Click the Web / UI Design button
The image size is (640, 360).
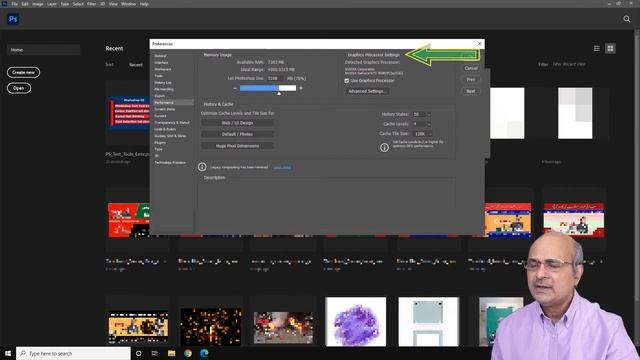(x=237, y=123)
